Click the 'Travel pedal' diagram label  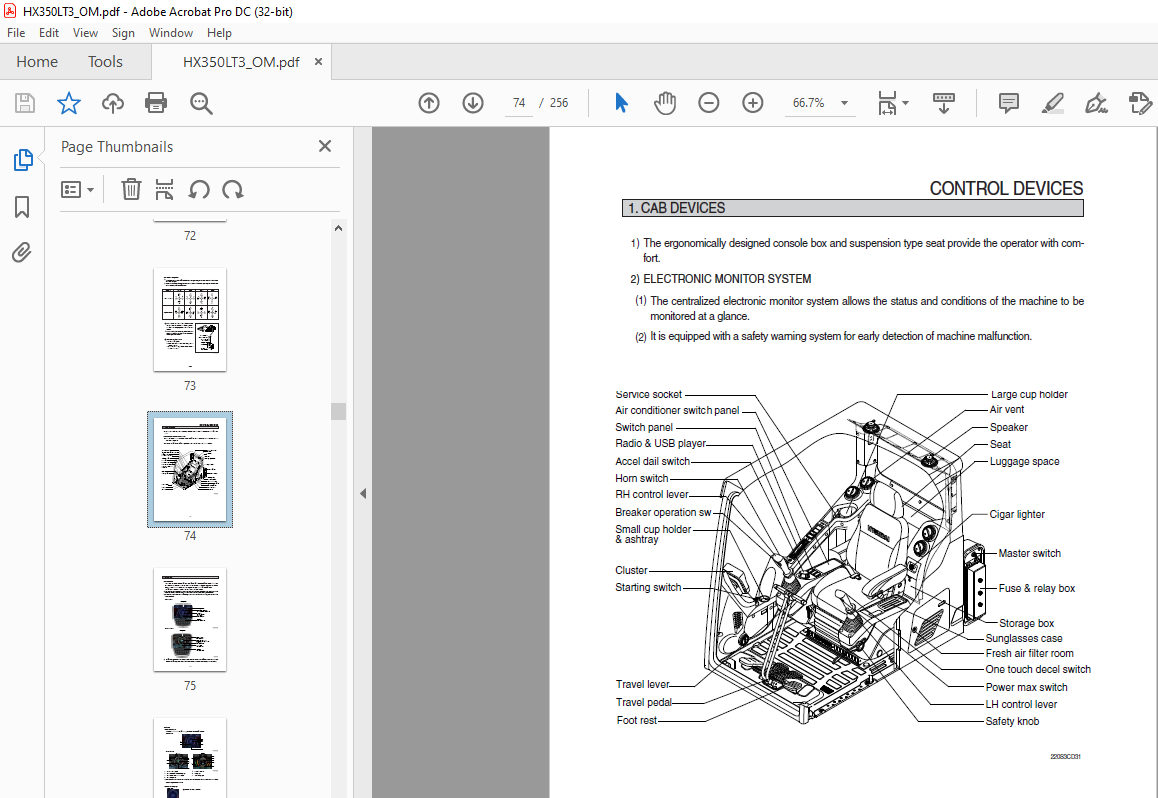(x=644, y=703)
